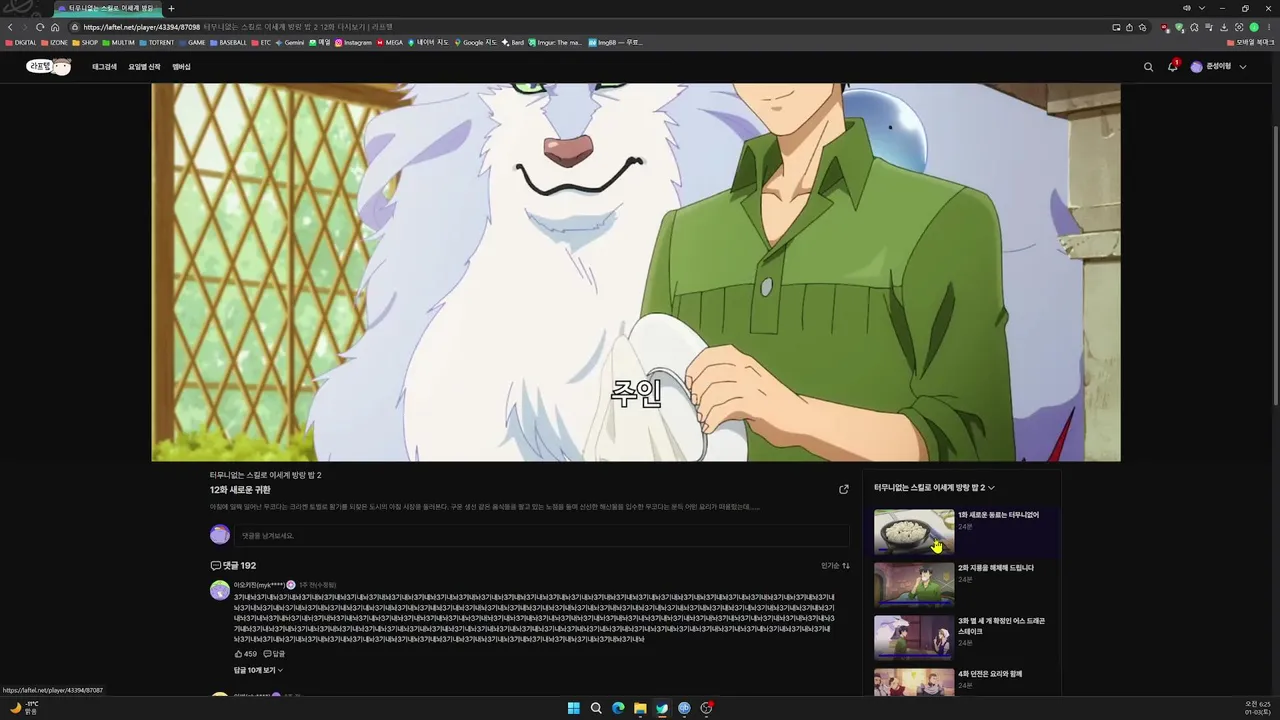Image resolution: width=1280 pixels, height=720 pixels.
Task: Click the series title link above 12화 새로운 귀환
Action: coord(265,475)
